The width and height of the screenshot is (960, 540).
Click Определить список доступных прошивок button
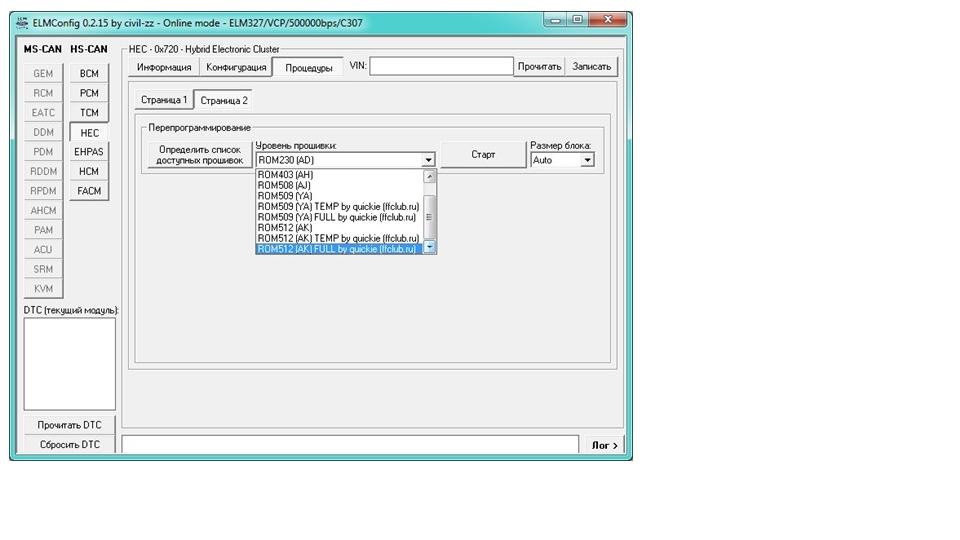[200, 155]
